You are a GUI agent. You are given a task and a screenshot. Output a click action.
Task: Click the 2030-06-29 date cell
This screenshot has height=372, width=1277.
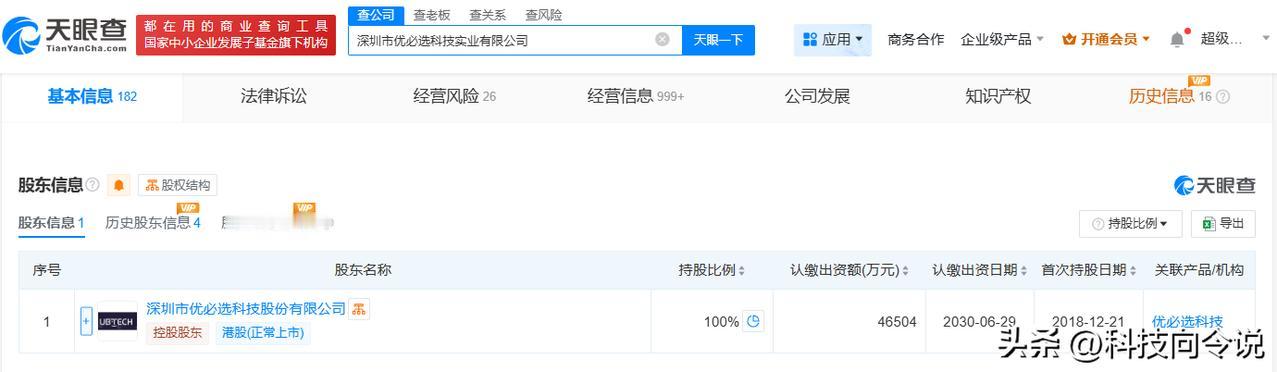pyautogui.click(x=980, y=322)
